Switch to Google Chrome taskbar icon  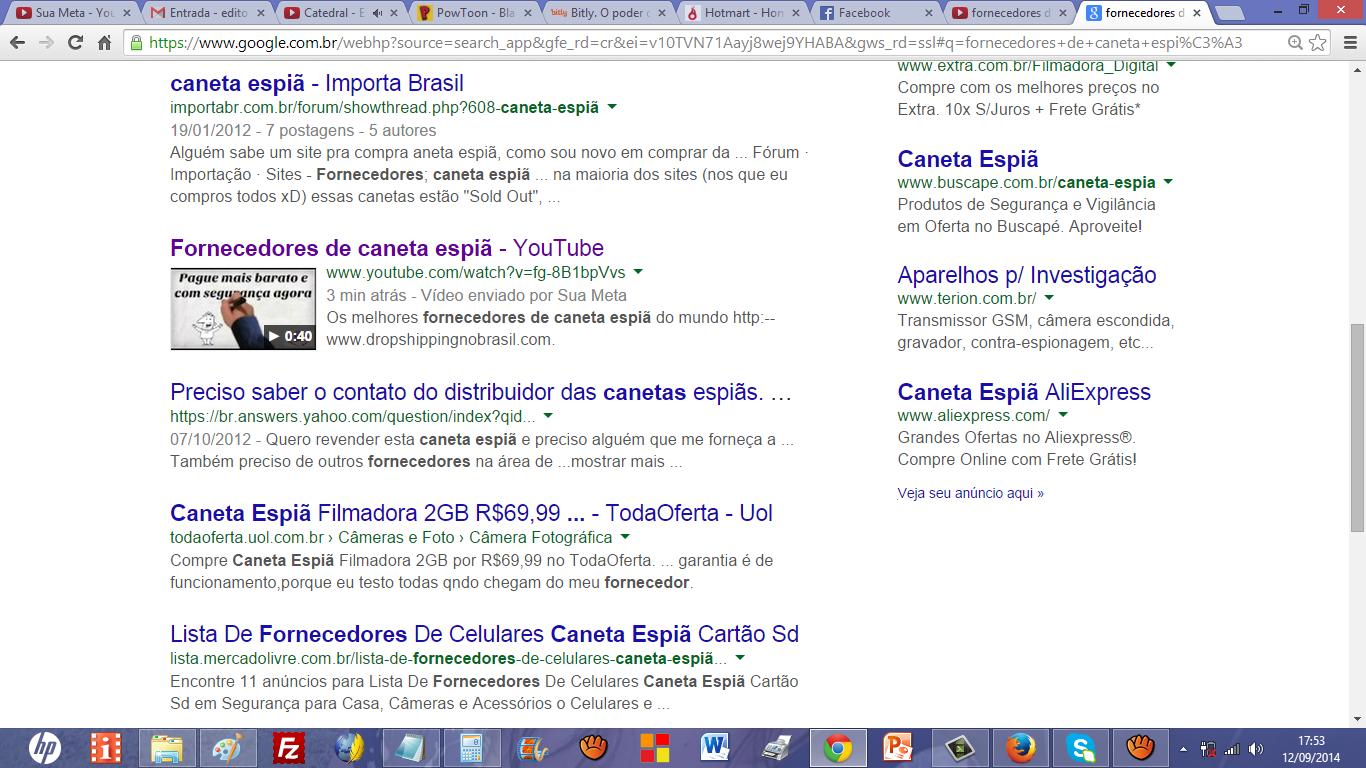[838, 747]
